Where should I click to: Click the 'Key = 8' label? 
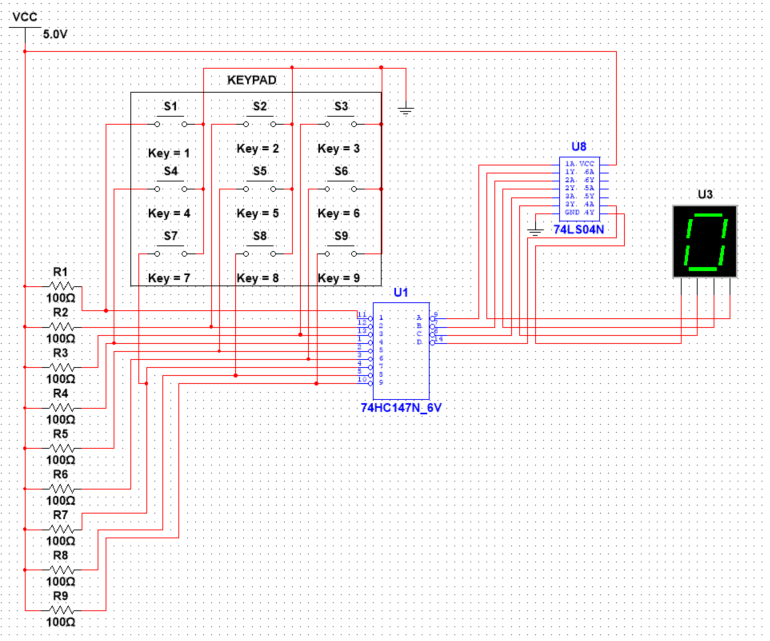point(258,278)
